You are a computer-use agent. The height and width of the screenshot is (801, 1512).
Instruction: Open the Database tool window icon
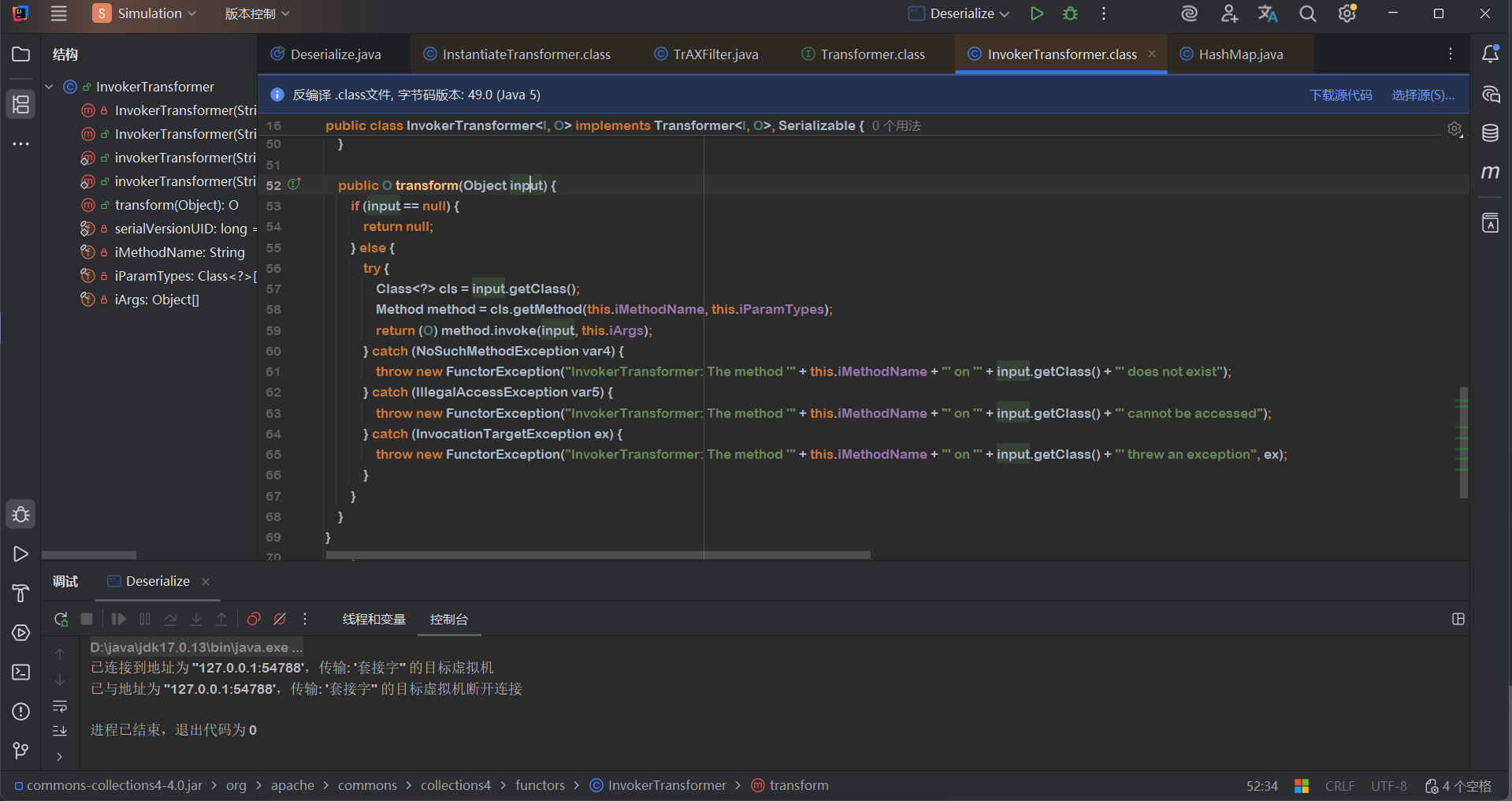click(x=1490, y=133)
